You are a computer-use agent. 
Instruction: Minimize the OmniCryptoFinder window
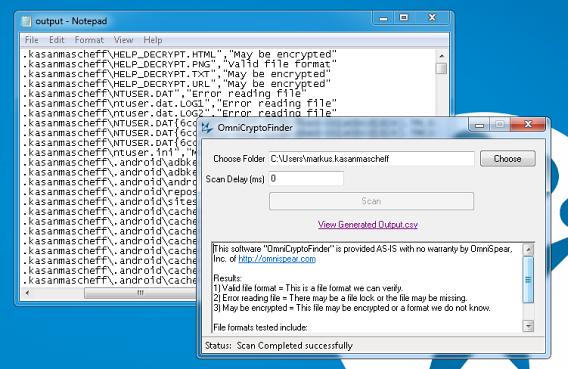coord(479,125)
